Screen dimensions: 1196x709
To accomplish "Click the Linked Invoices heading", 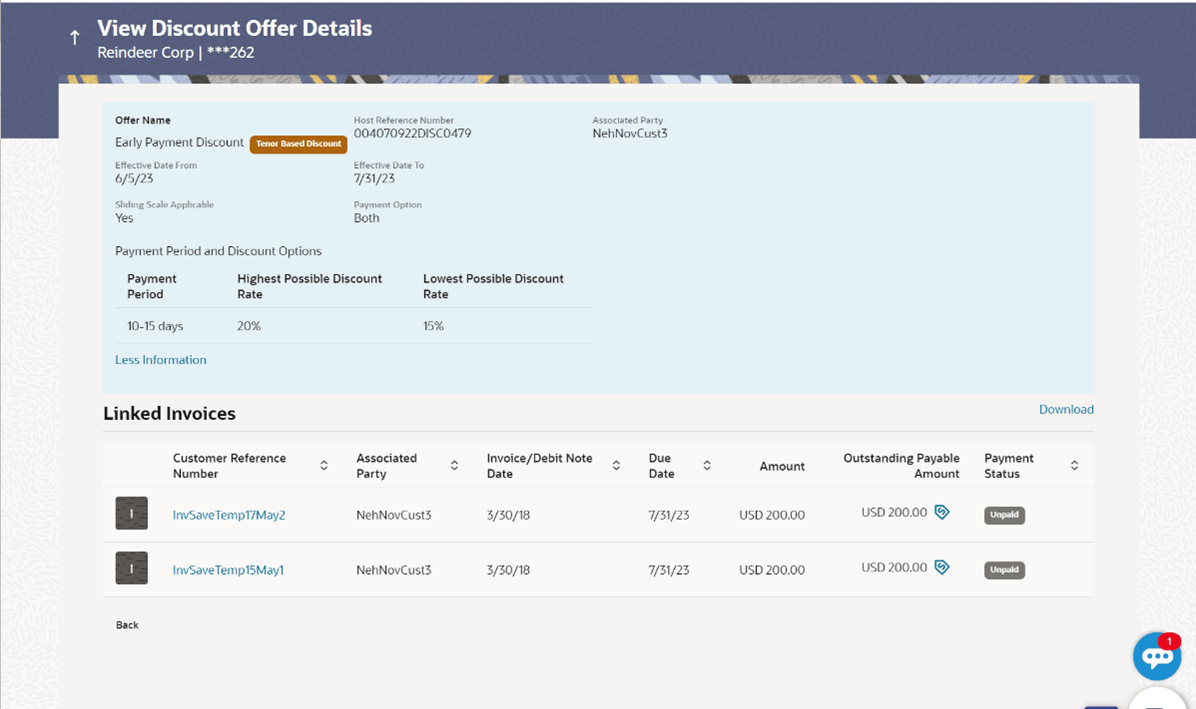I will point(169,413).
